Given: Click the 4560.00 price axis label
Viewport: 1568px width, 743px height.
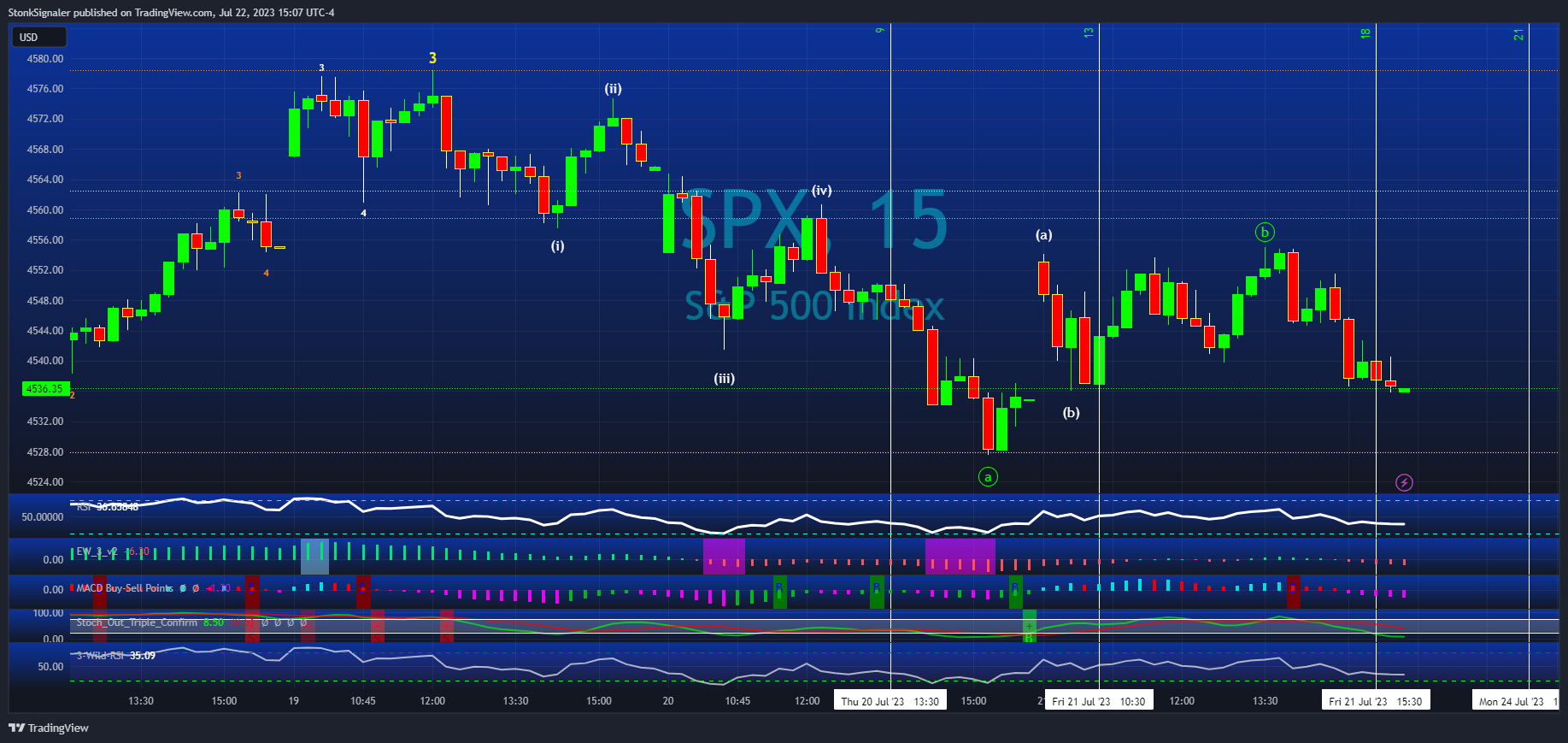Looking at the screenshot, I should (45, 210).
